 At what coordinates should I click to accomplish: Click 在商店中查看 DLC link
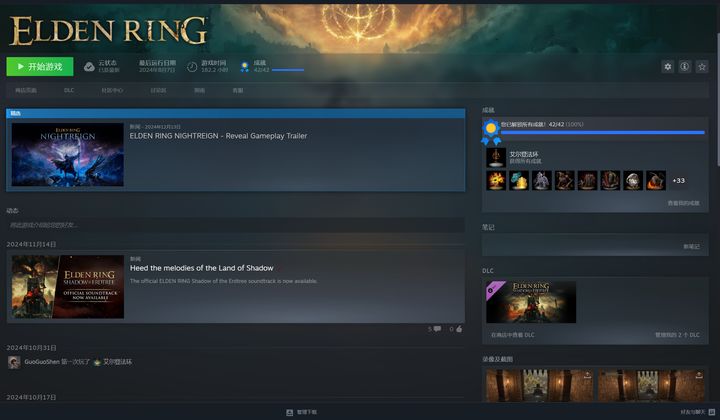click(x=513, y=335)
